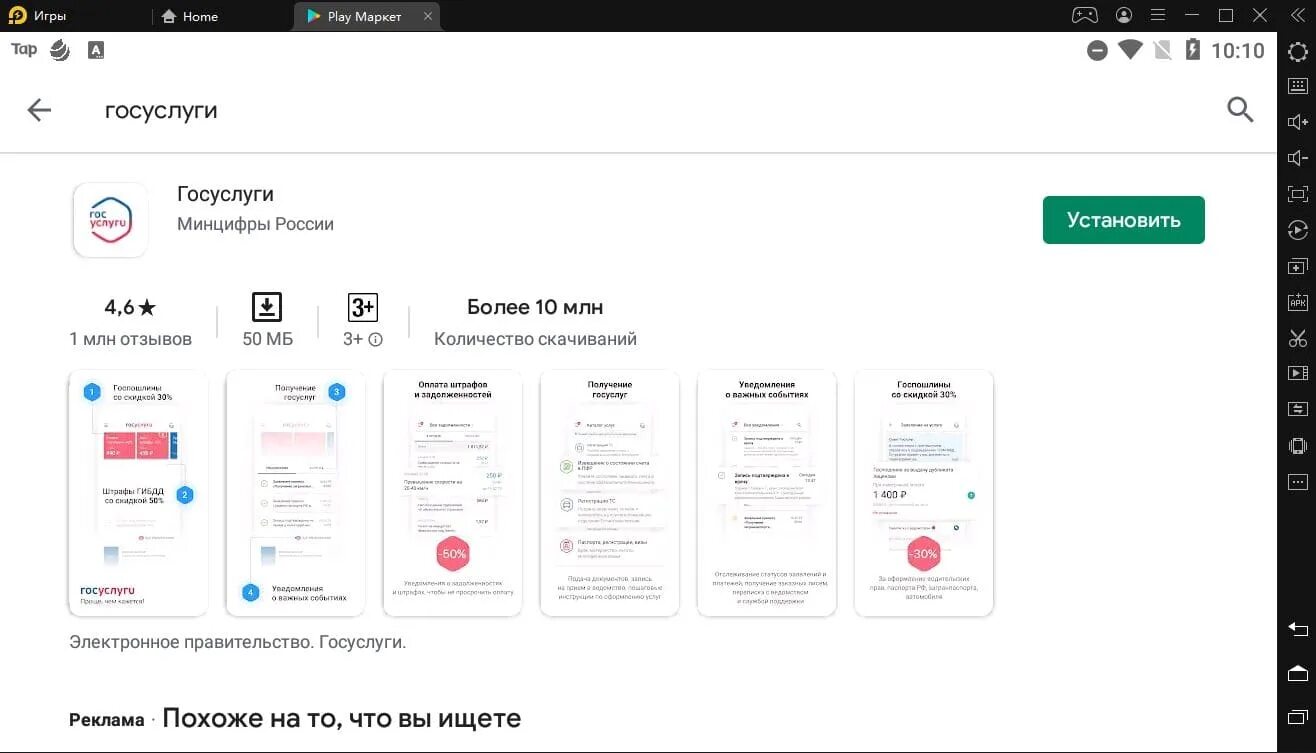This screenshot has height=753, width=1316.
Task: Click the Реклама ad label
Action: point(107,720)
